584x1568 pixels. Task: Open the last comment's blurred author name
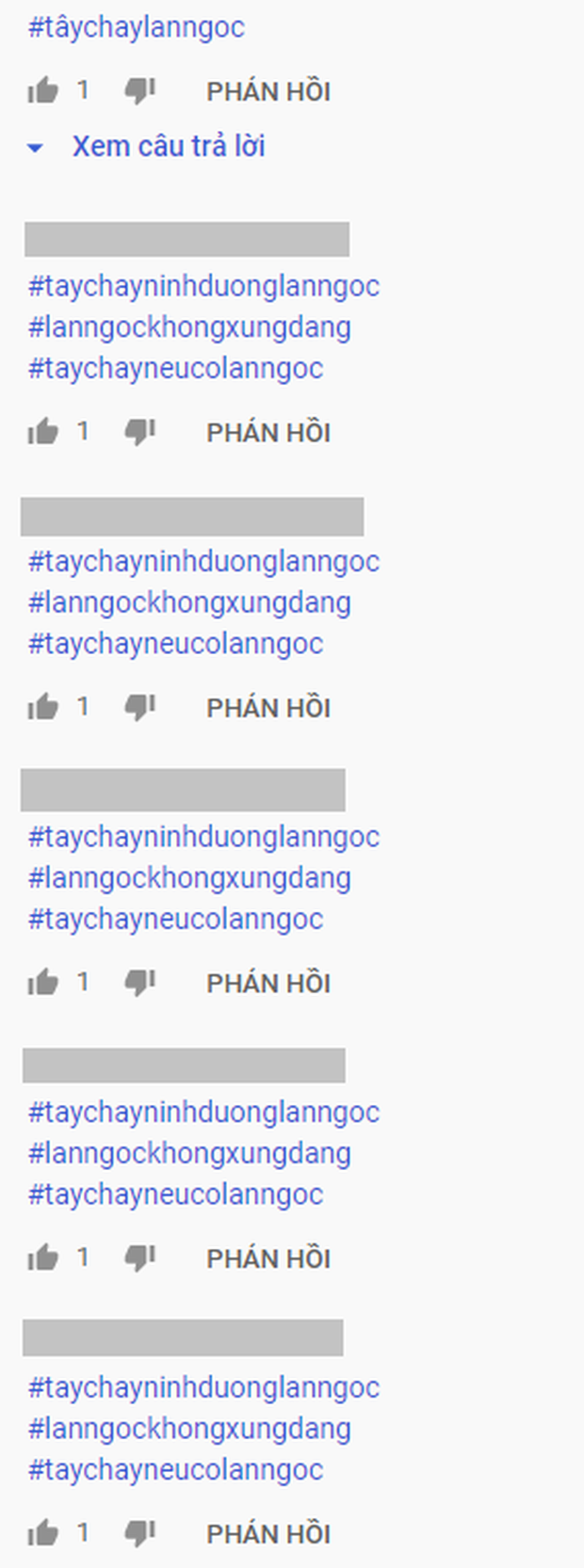[x=183, y=1337]
